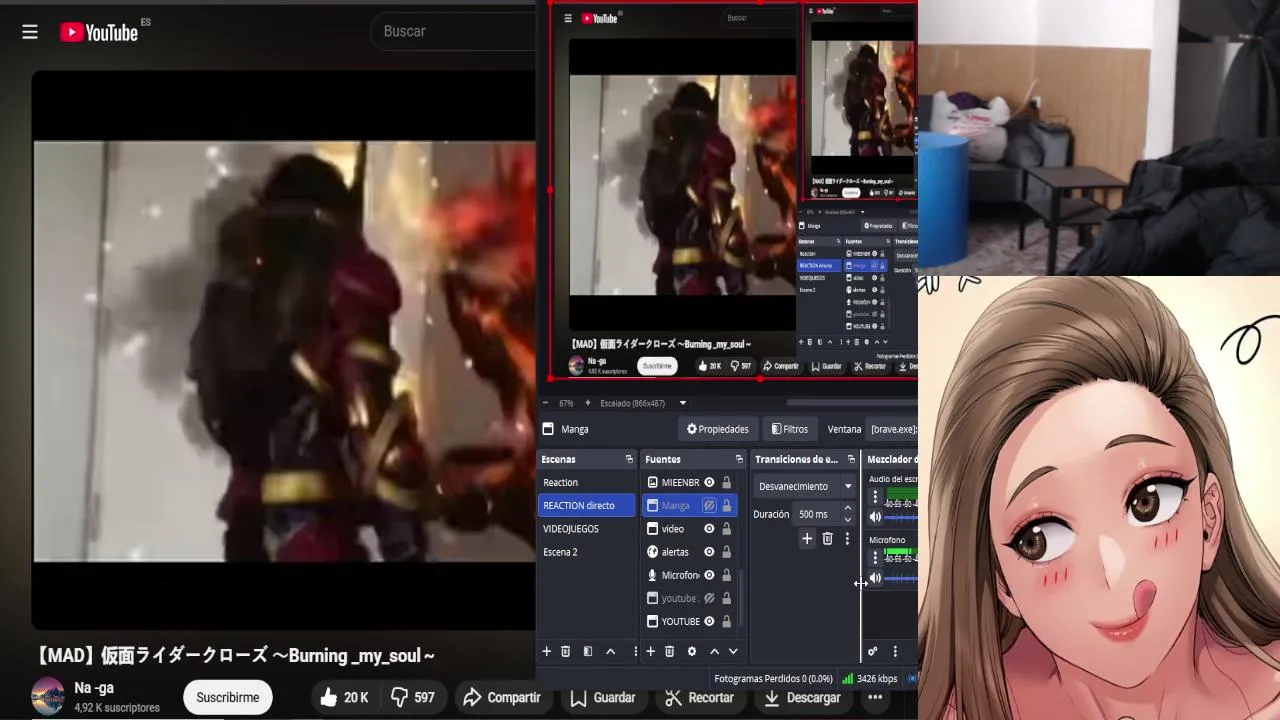The height and width of the screenshot is (720, 1280).
Task: Hide the Microfono source in Fuentes
Action: [709, 575]
